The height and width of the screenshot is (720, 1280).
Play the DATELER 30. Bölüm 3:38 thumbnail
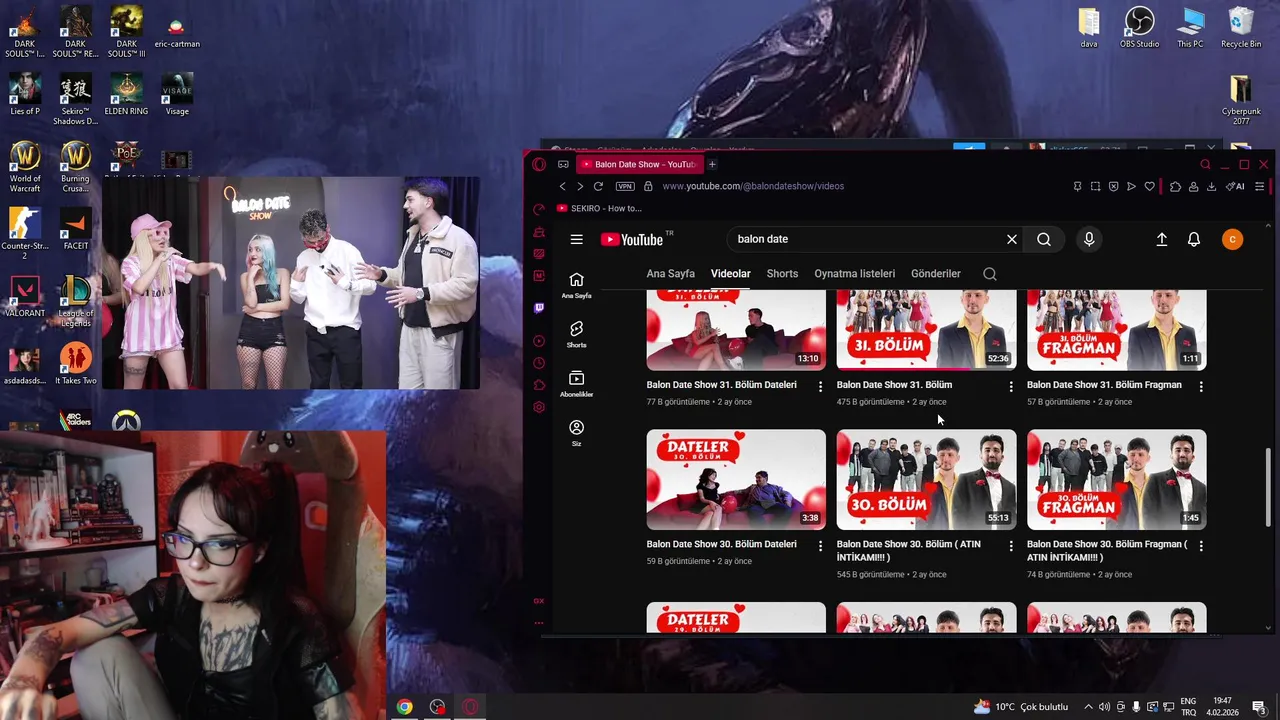736,480
